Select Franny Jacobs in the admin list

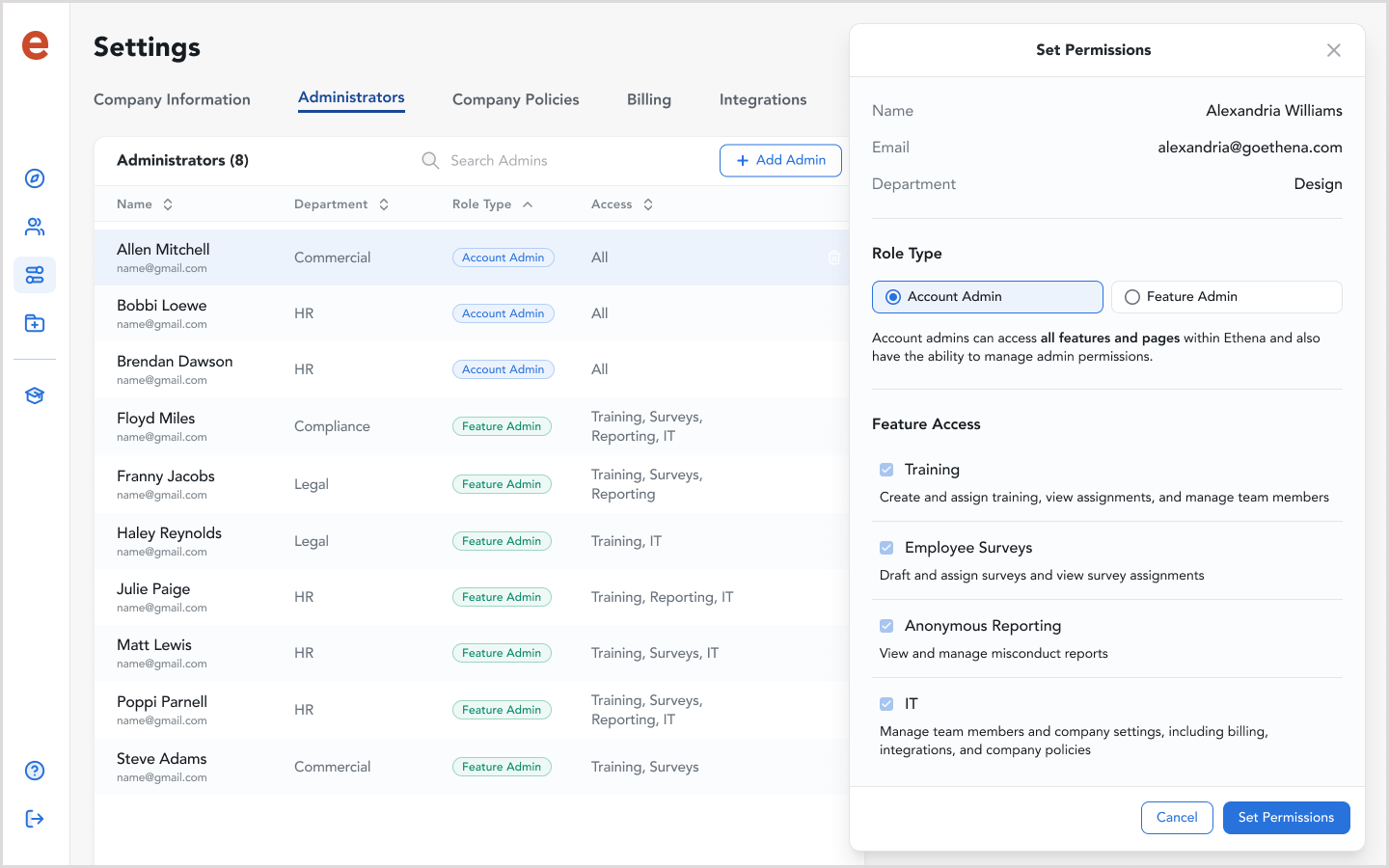tap(166, 476)
